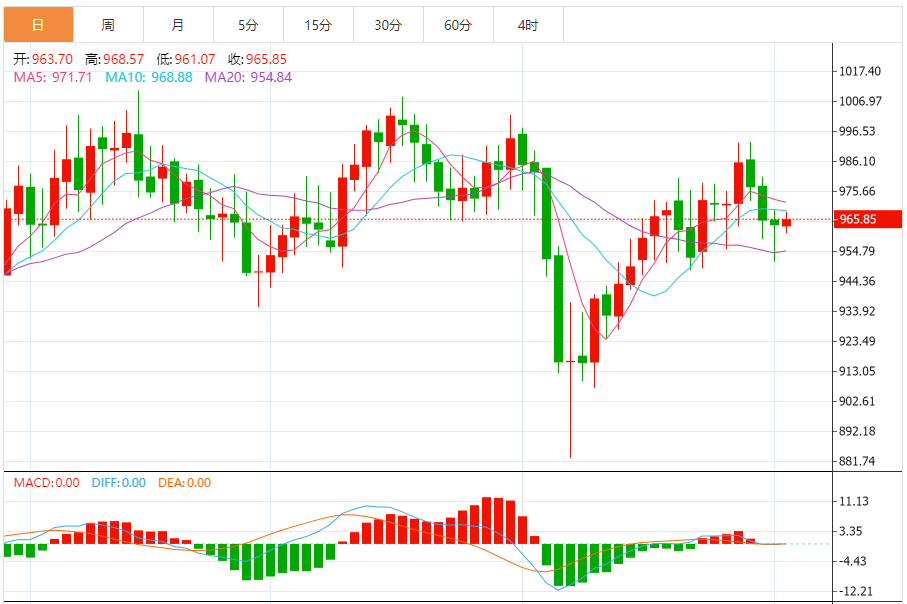Open the 4时 interval tab
Screen dimensions: 907x604
tap(528, 25)
